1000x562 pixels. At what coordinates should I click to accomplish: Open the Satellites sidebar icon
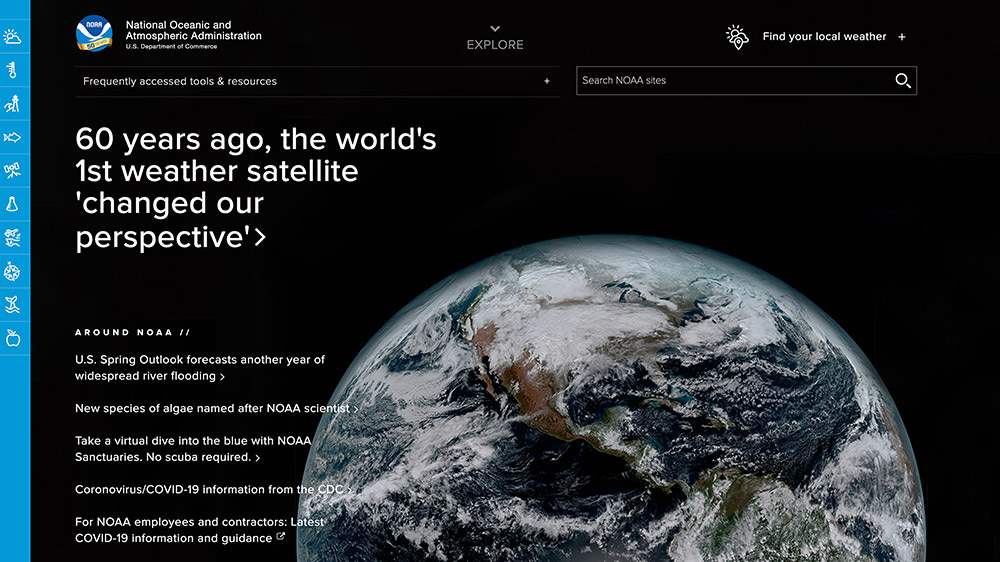click(x=12, y=170)
